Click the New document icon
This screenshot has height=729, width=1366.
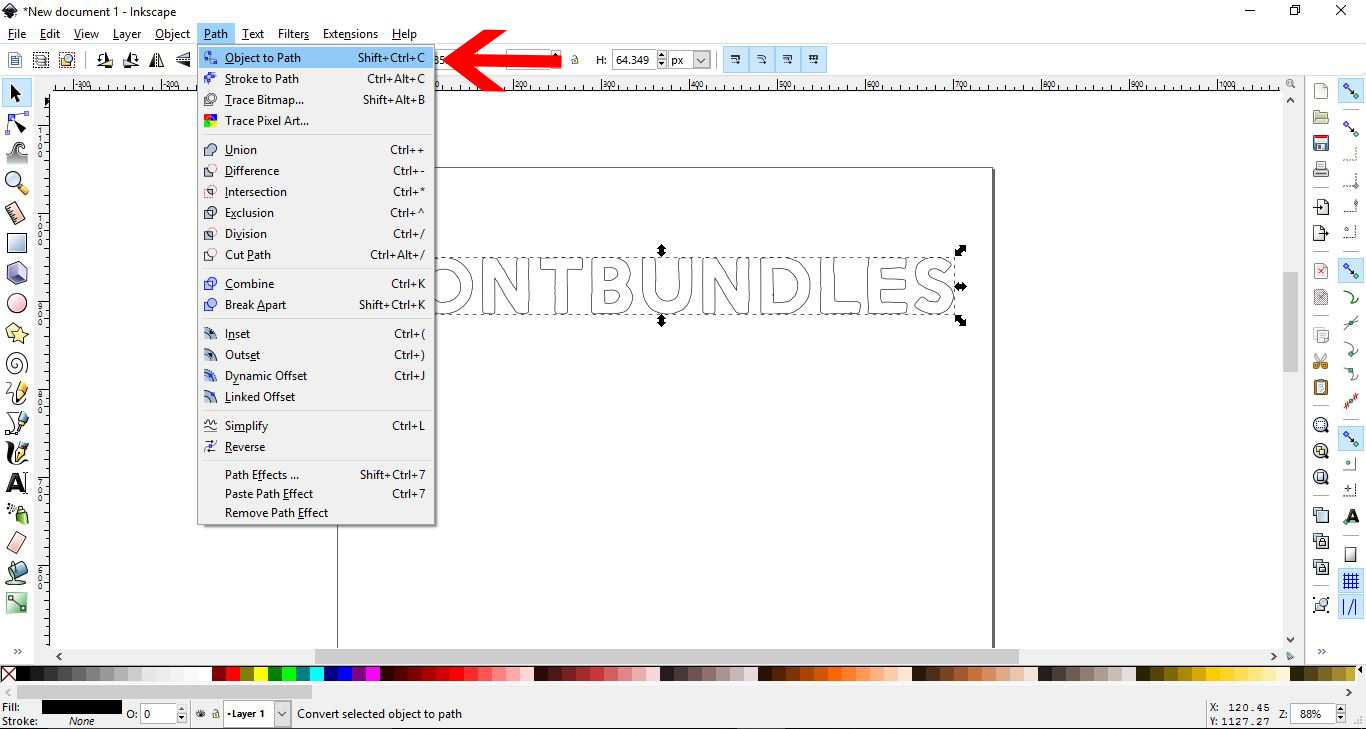tap(1321, 91)
